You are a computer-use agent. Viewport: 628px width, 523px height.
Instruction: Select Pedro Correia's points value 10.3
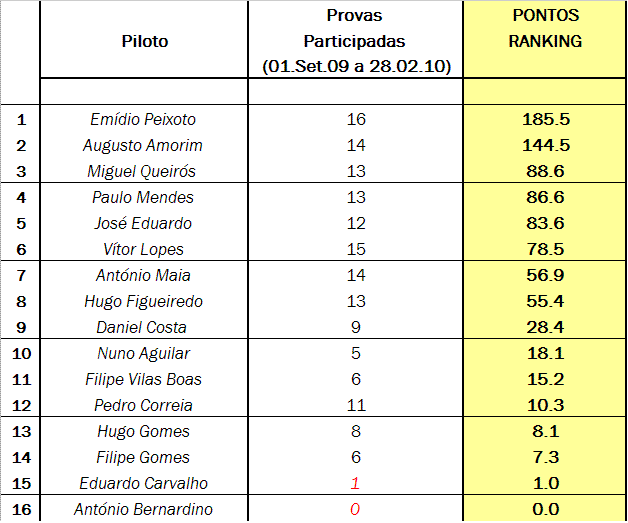(x=545, y=405)
